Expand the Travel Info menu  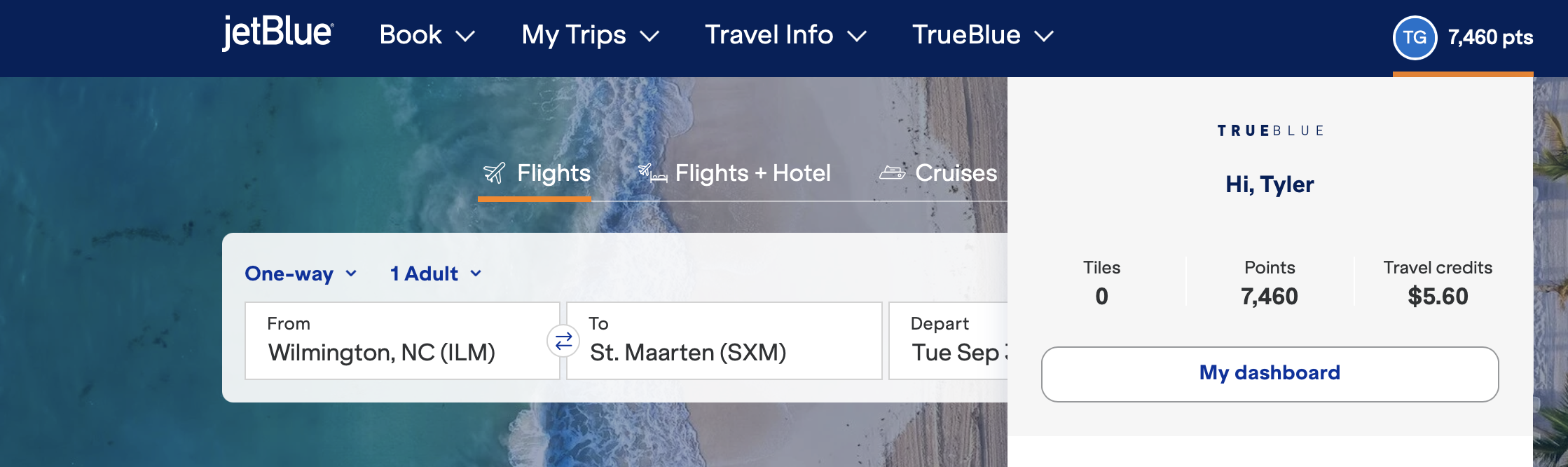pyautogui.click(x=785, y=35)
